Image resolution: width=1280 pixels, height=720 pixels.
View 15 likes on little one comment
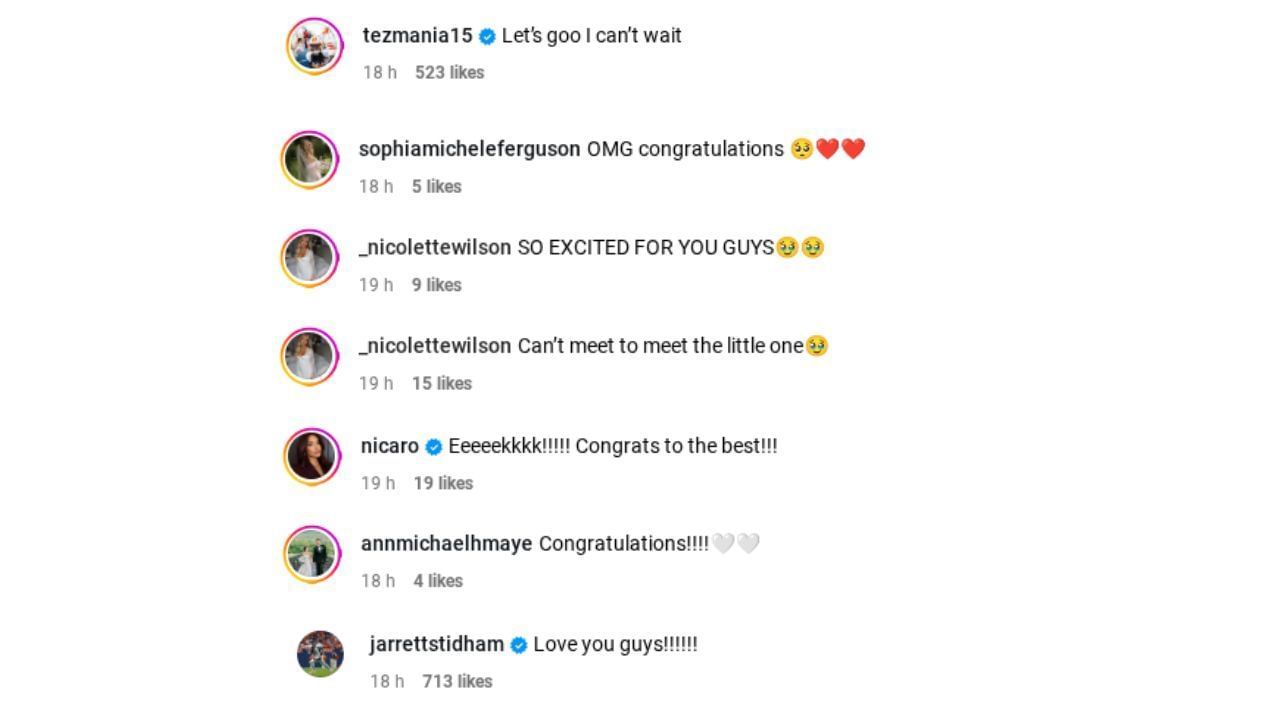(x=441, y=384)
